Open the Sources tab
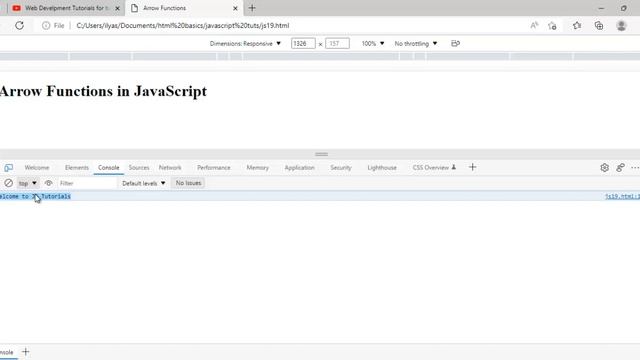640x360 pixels. pos(139,168)
